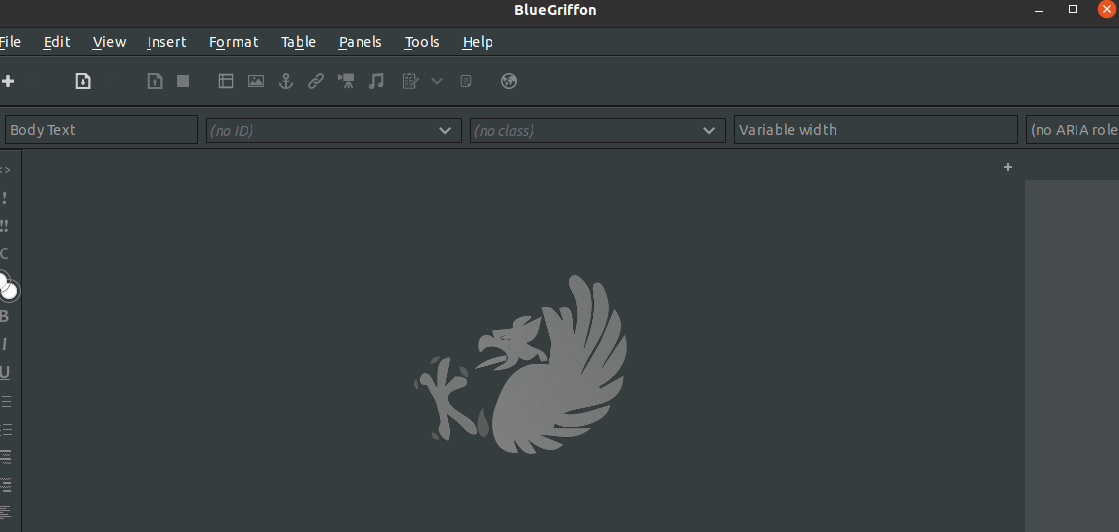Open the View menu
Image resolution: width=1119 pixels, height=532 pixels.
pyautogui.click(x=109, y=42)
